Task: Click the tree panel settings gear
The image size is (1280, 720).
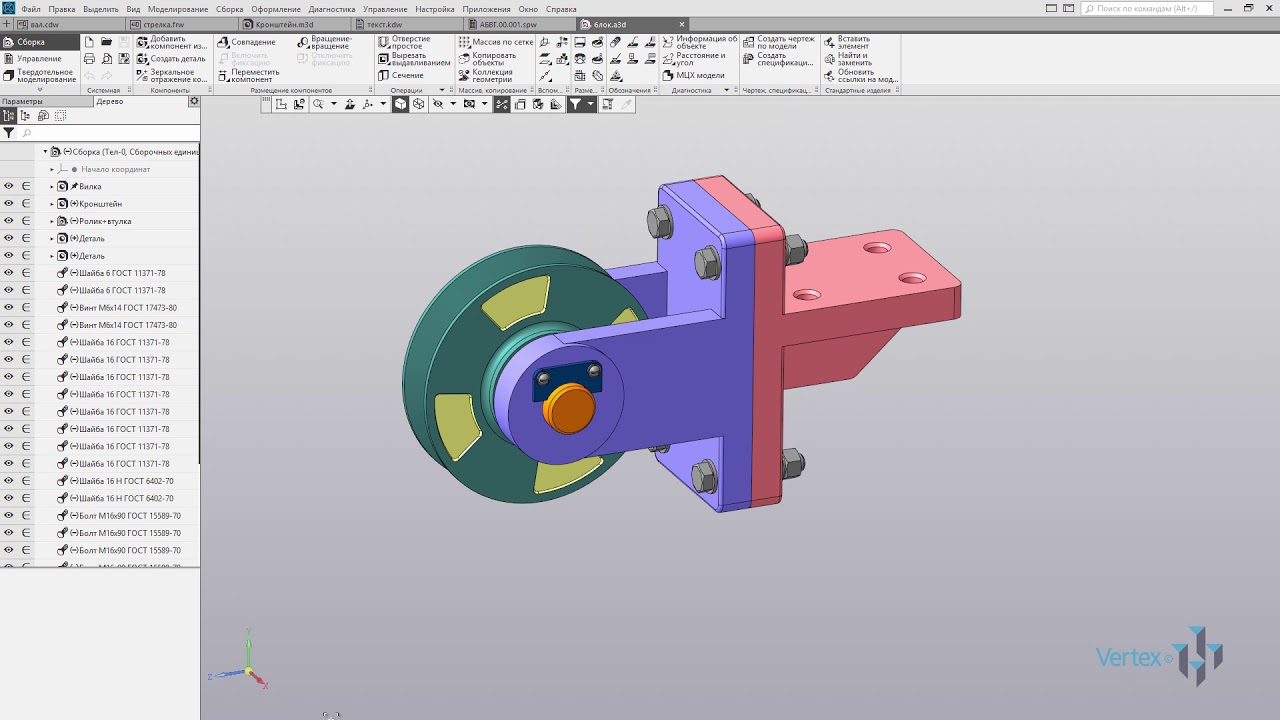Action: [x=194, y=101]
